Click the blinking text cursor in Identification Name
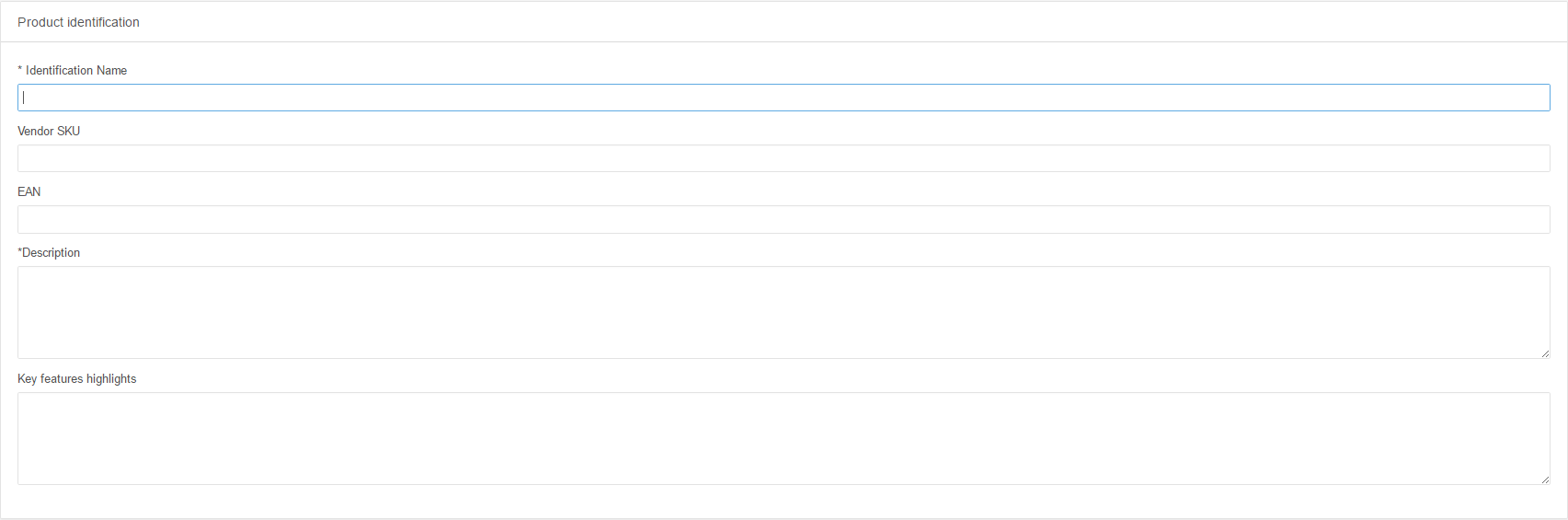This screenshot has height=520, width=1568. [24, 98]
